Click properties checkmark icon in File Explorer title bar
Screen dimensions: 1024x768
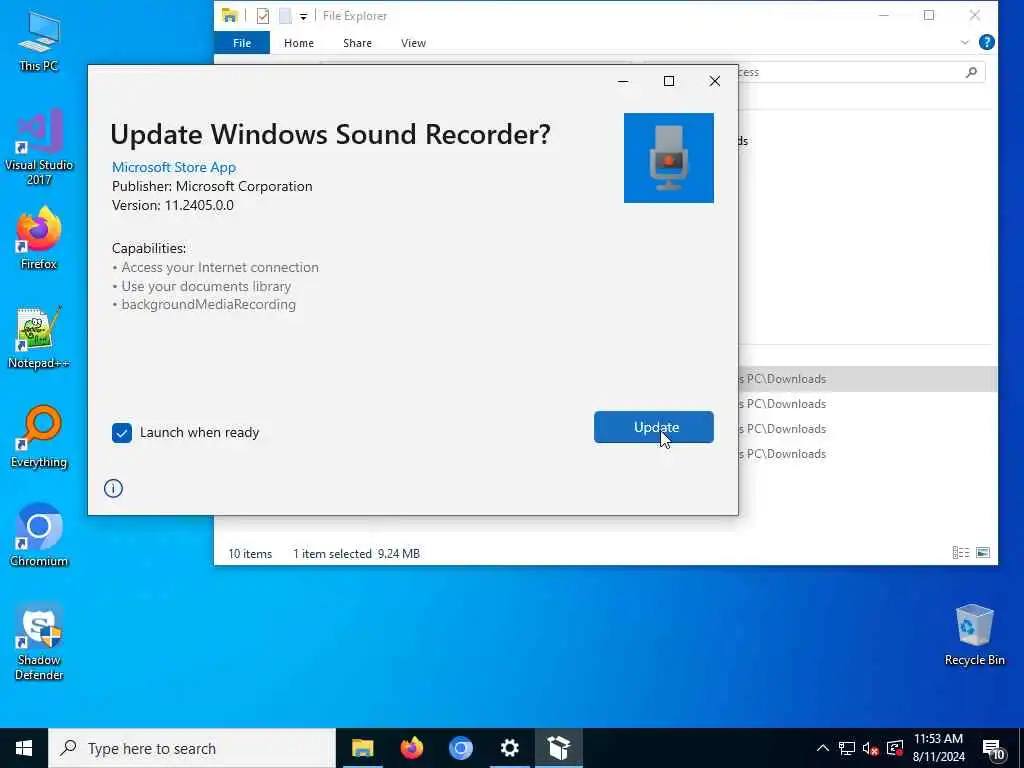pyautogui.click(x=263, y=16)
